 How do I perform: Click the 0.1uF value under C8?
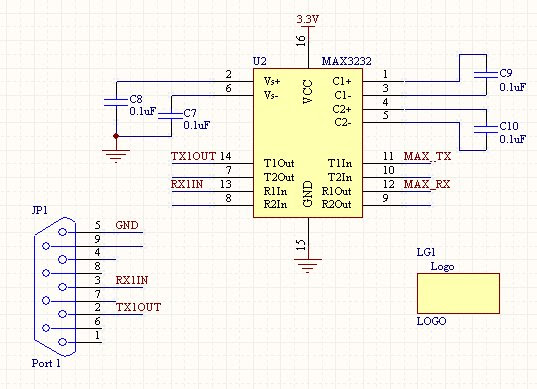click(143, 111)
